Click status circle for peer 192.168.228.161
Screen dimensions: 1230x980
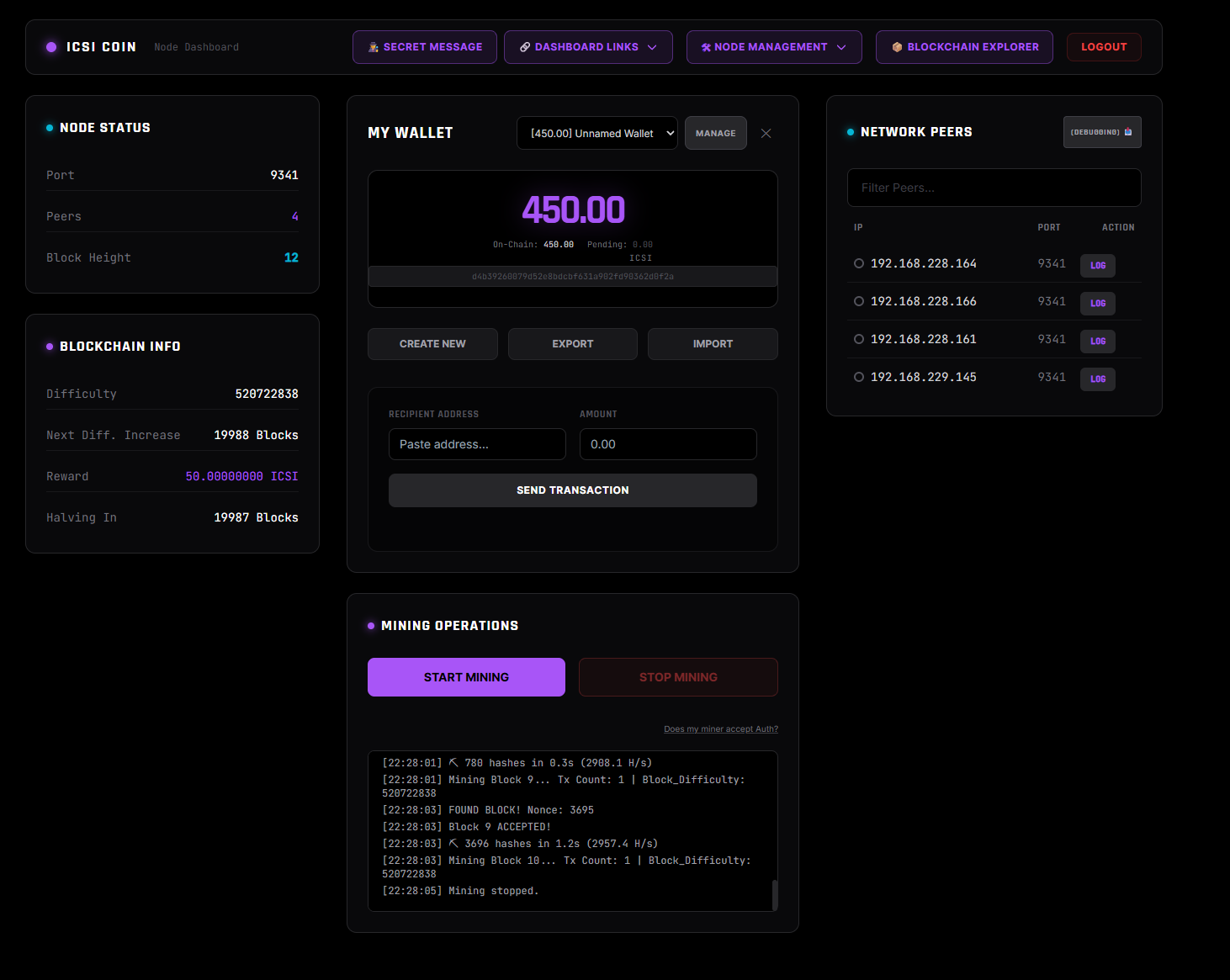[859, 339]
